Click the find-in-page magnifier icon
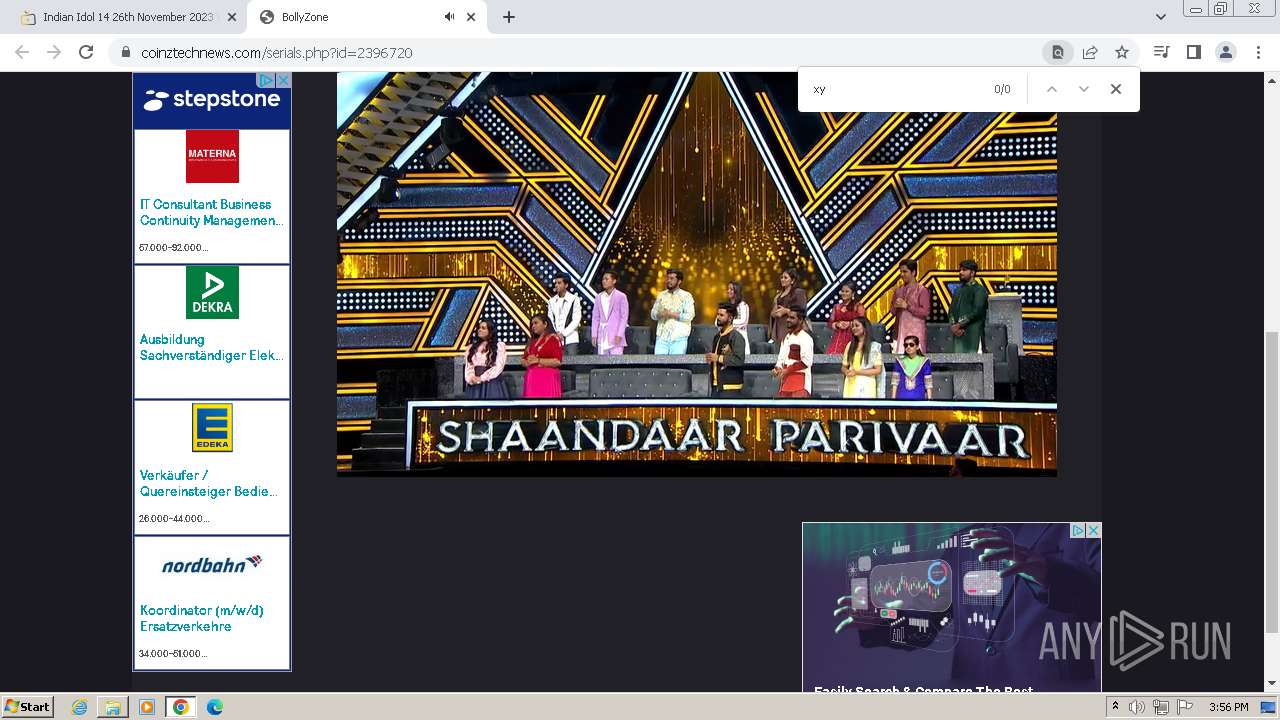 pos(1057,52)
